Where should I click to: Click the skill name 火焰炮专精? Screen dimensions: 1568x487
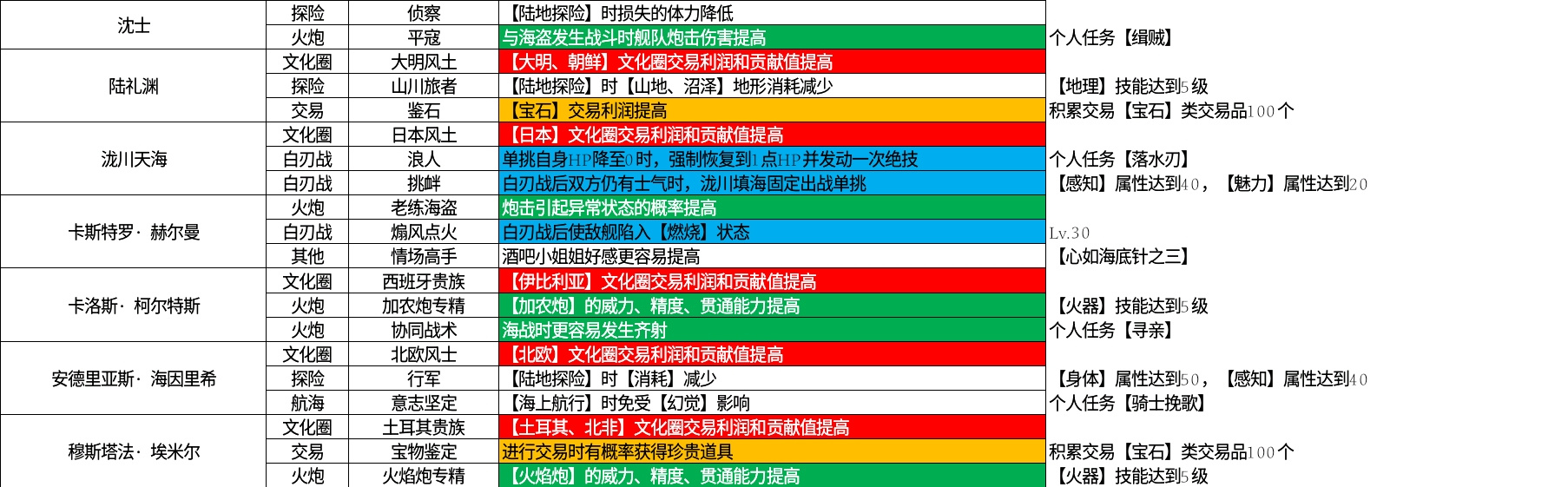pos(424,476)
